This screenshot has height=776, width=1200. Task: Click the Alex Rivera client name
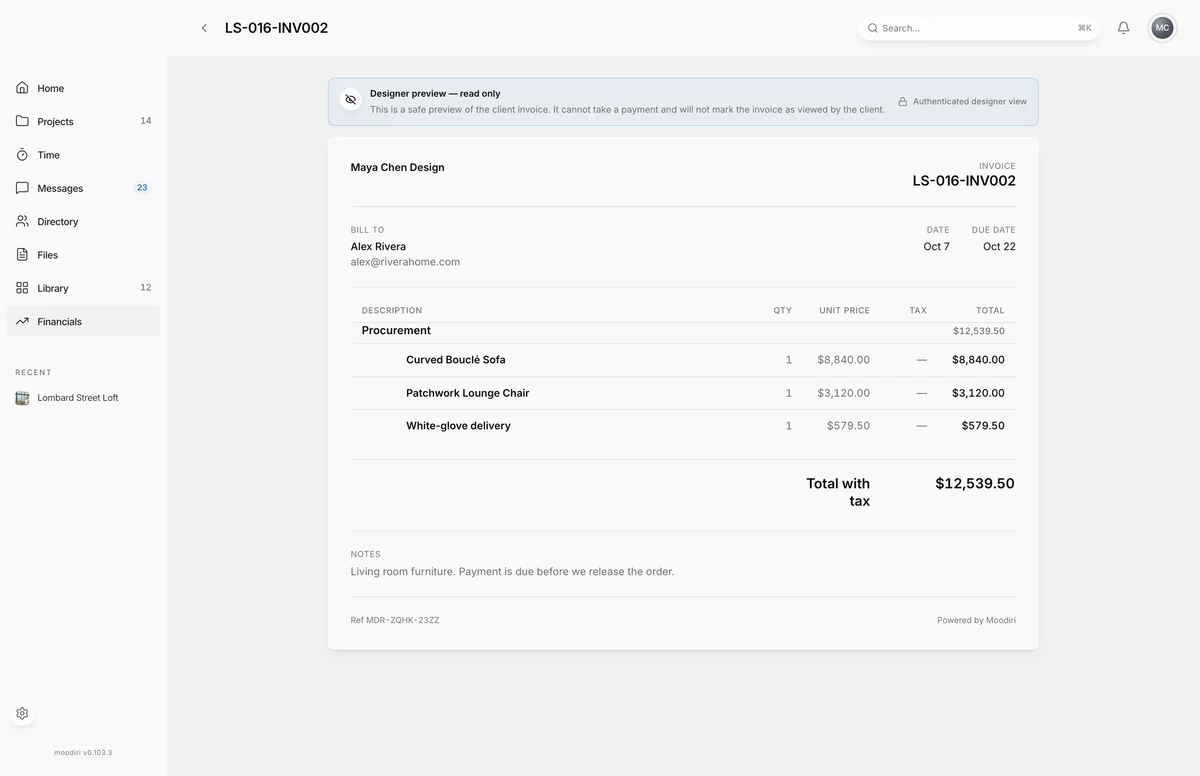click(x=378, y=246)
